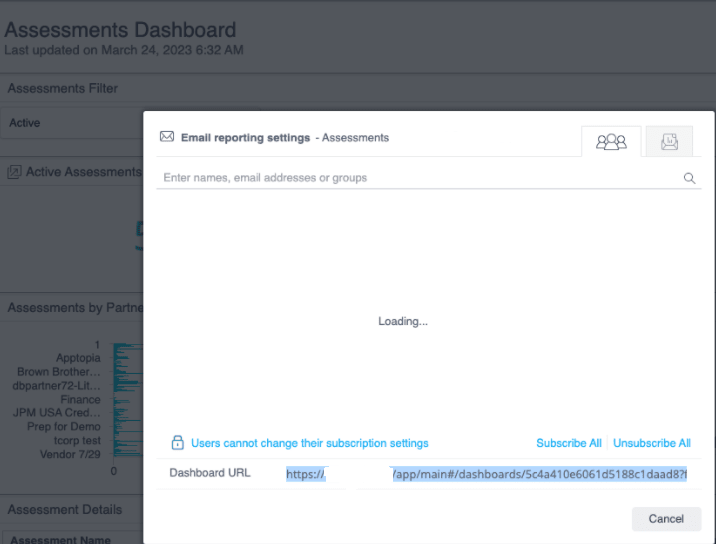This screenshot has width=716, height=544.
Task: Open the Active filter dropdown
Action: (x=73, y=123)
